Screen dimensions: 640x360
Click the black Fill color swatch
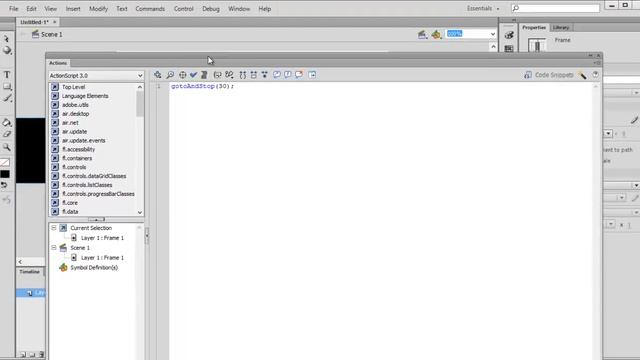(5, 174)
